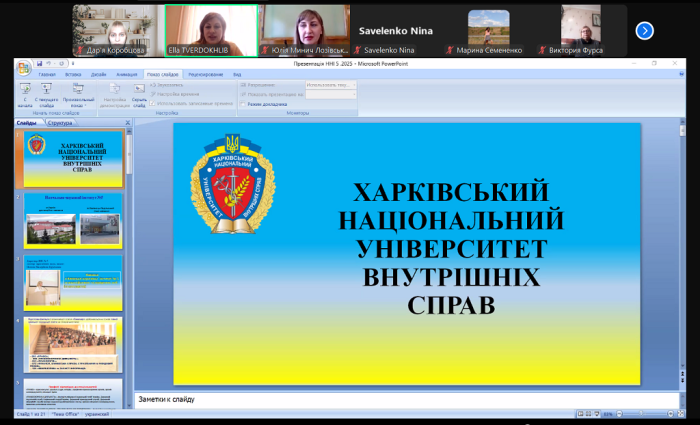
Task: Click the украинский language indicator in status bar
Action: [97, 414]
